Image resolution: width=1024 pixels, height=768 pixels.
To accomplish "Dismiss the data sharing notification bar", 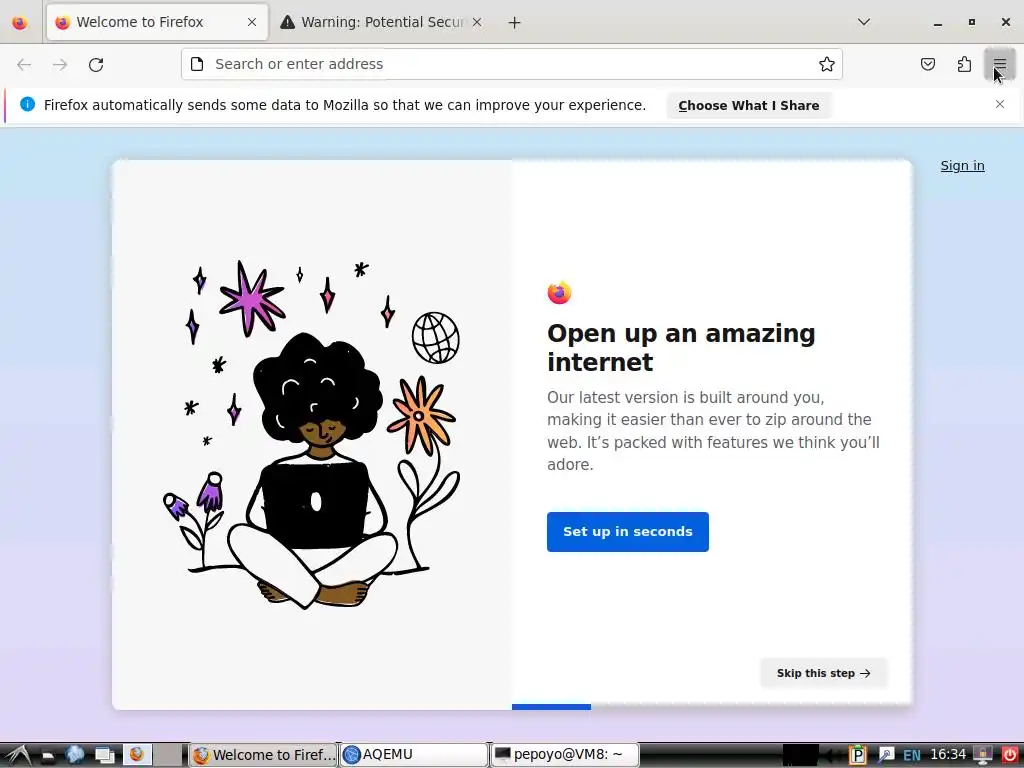I will point(999,104).
